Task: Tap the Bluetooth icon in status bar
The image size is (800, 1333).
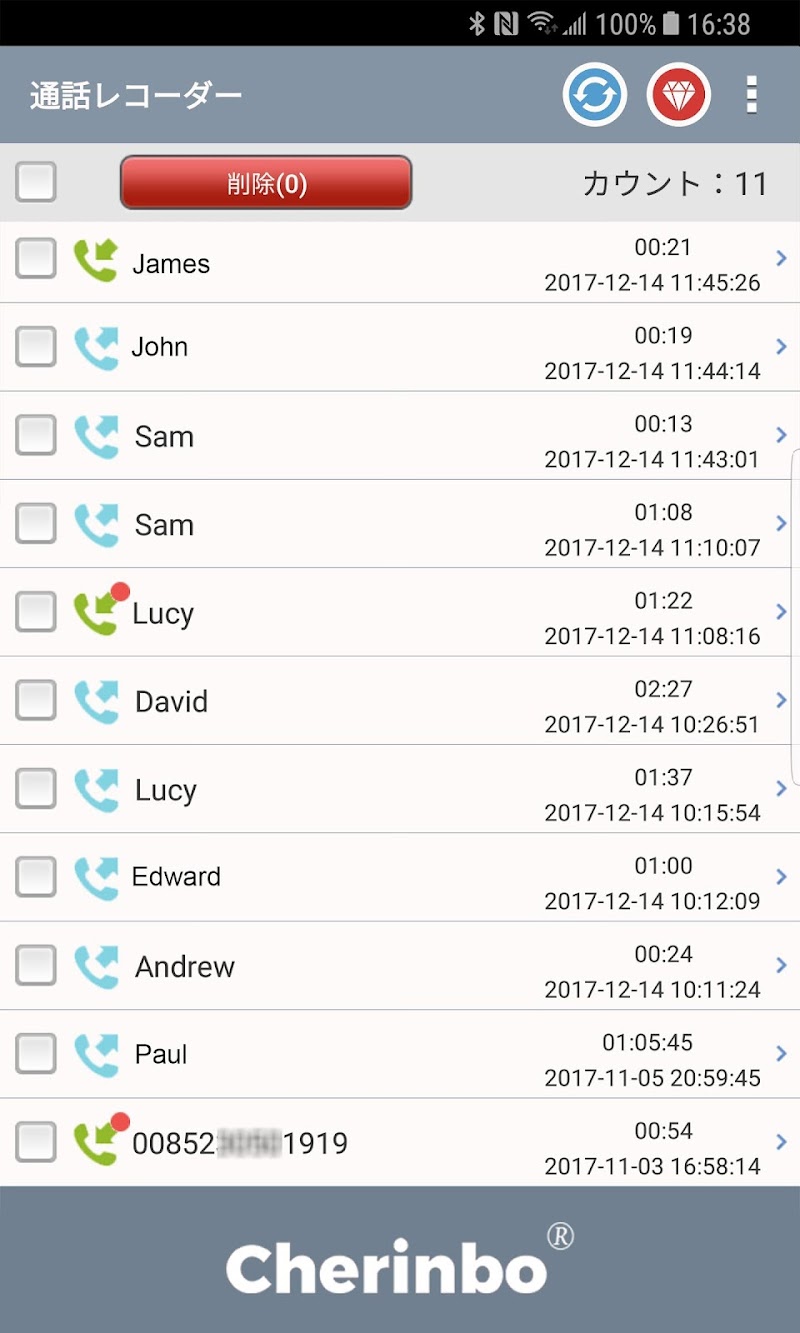Action: coord(477,24)
